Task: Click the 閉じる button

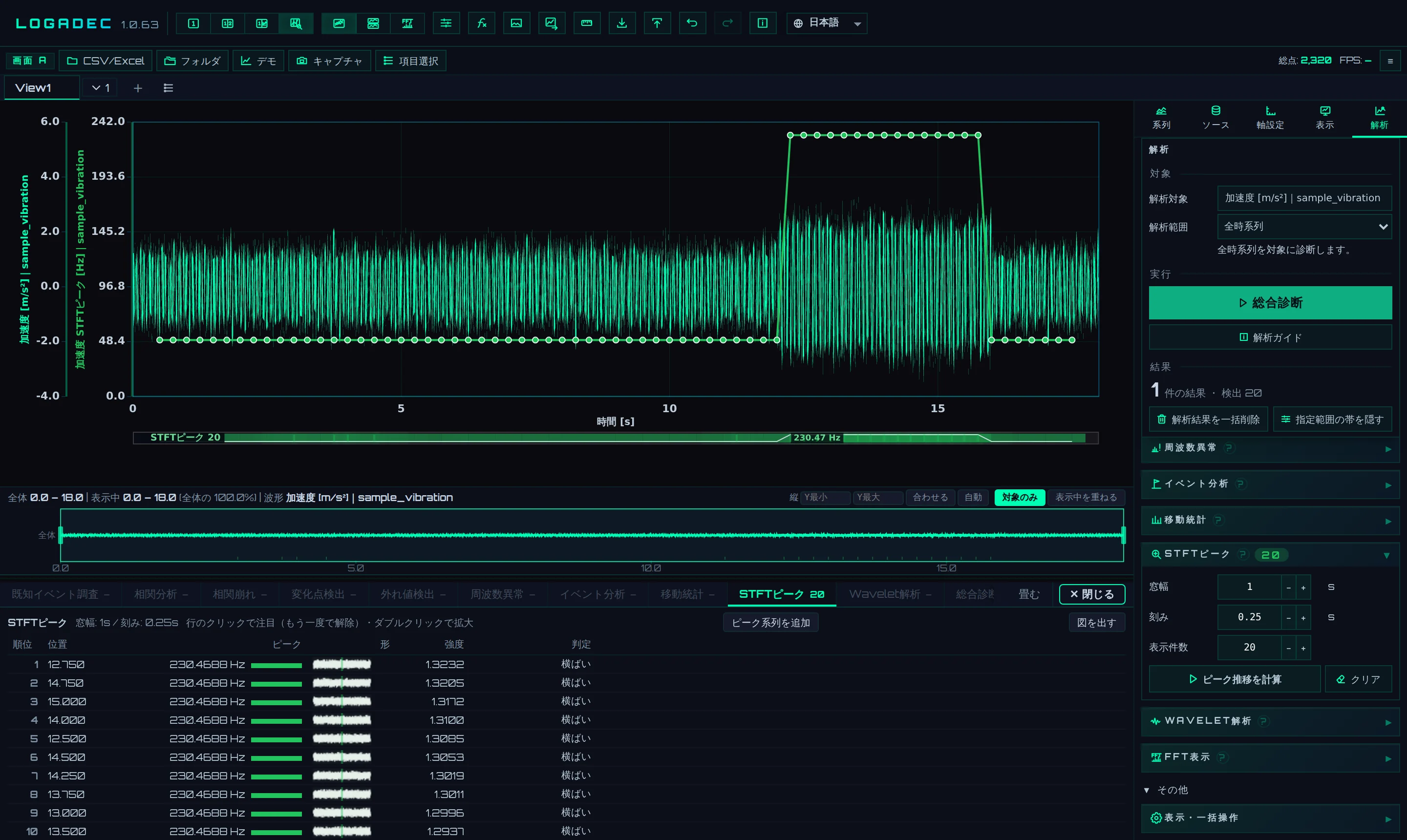Action: point(1091,594)
